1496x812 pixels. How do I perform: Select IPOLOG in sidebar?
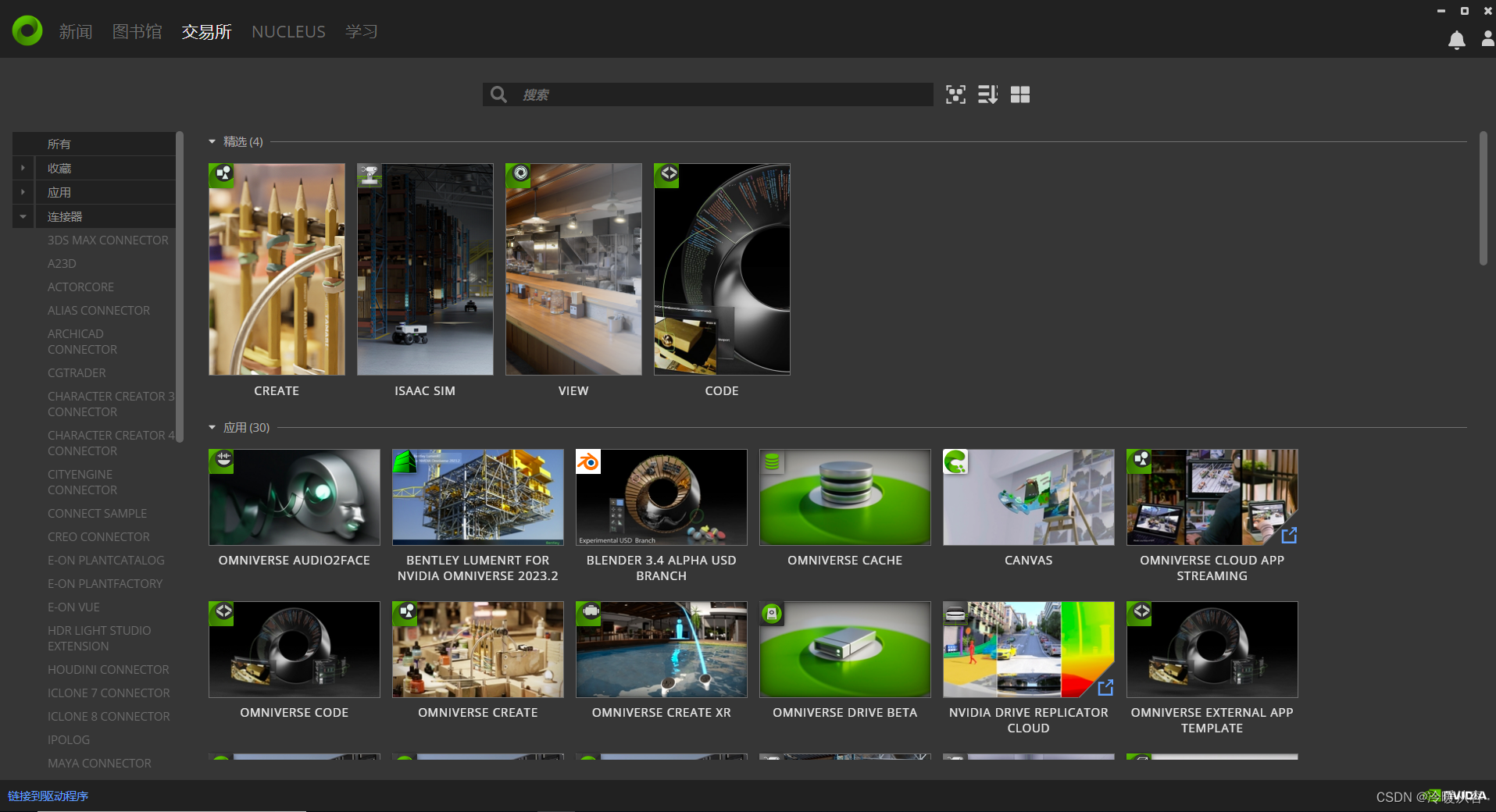pos(69,739)
